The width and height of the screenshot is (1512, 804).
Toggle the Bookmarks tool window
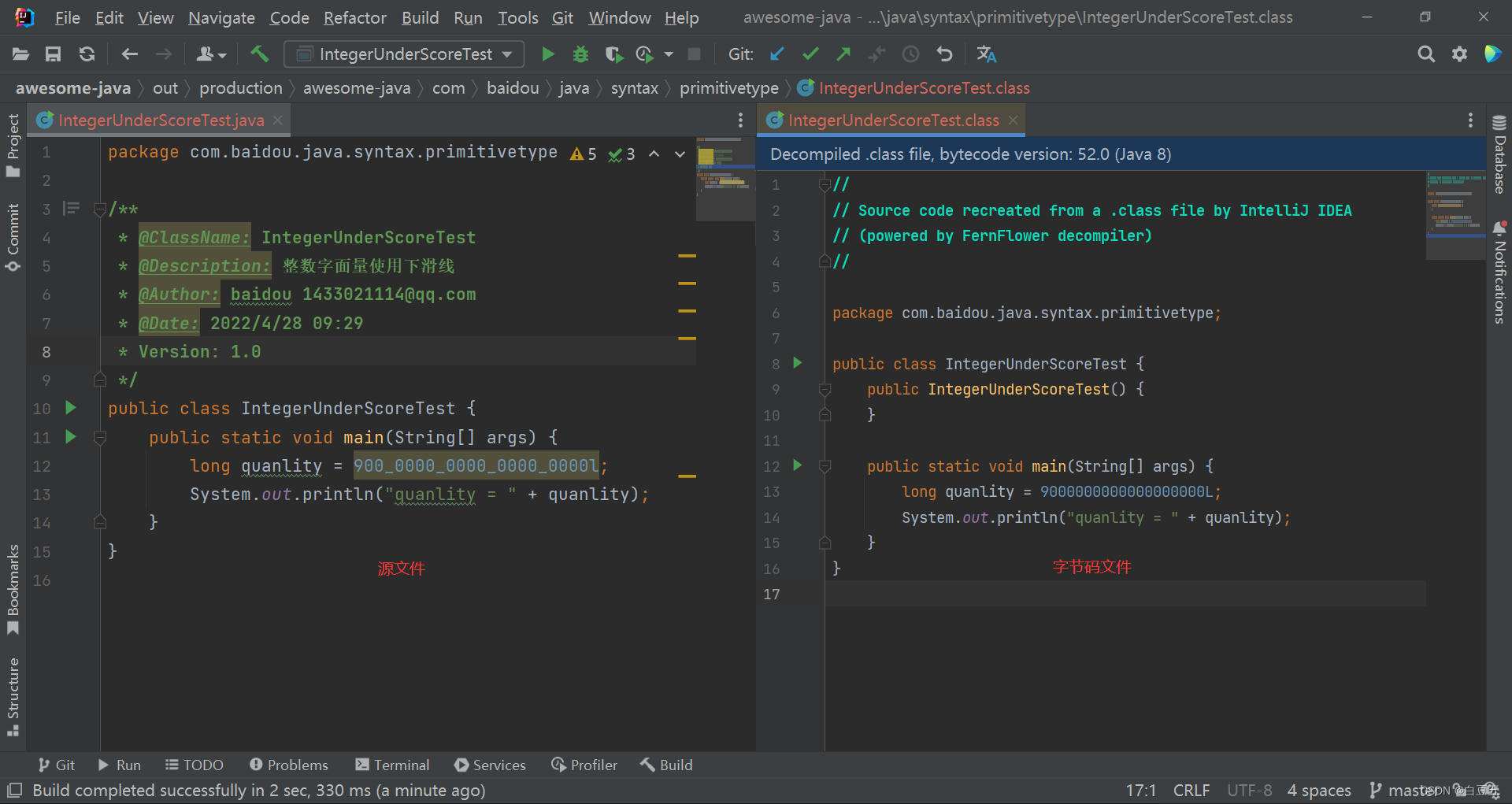pyautogui.click(x=13, y=589)
